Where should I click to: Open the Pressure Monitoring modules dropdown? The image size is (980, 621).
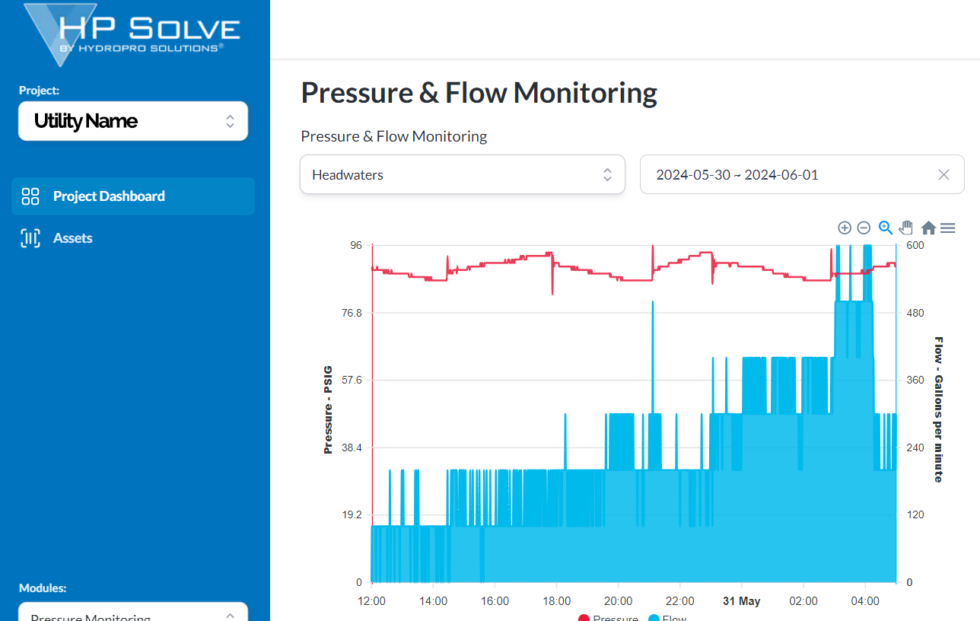coord(133,614)
